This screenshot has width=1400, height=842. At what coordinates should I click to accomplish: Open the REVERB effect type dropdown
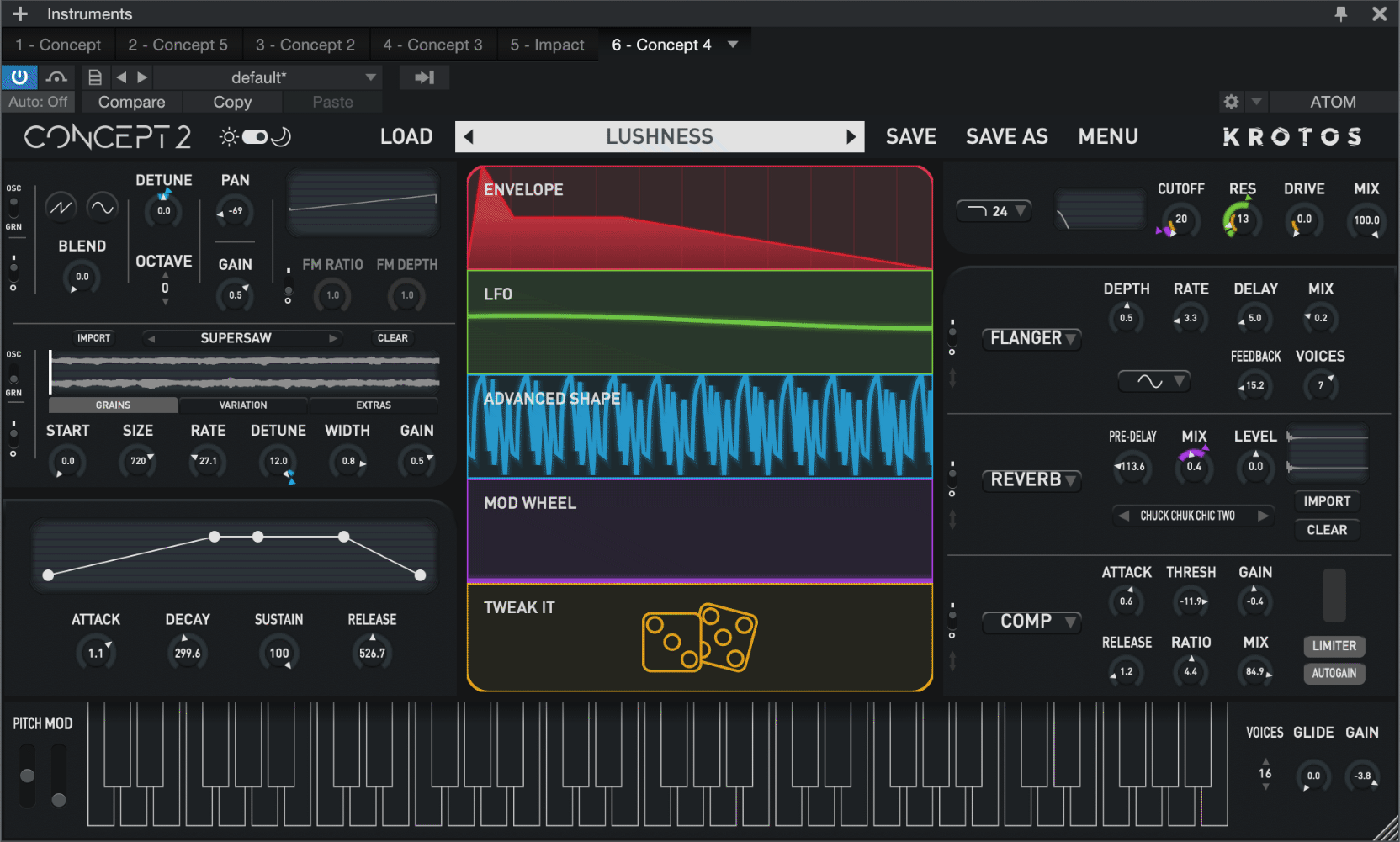(x=1031, y=479)
